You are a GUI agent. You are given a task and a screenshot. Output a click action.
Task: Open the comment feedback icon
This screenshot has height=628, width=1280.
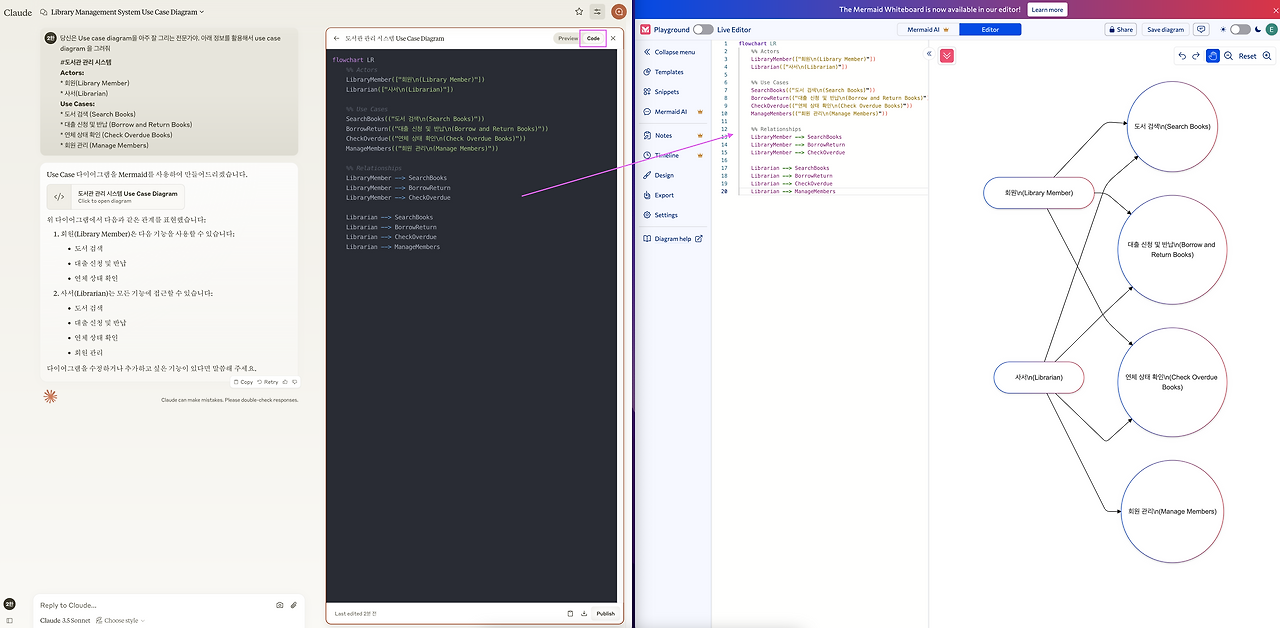click(x=1201, y=30)
